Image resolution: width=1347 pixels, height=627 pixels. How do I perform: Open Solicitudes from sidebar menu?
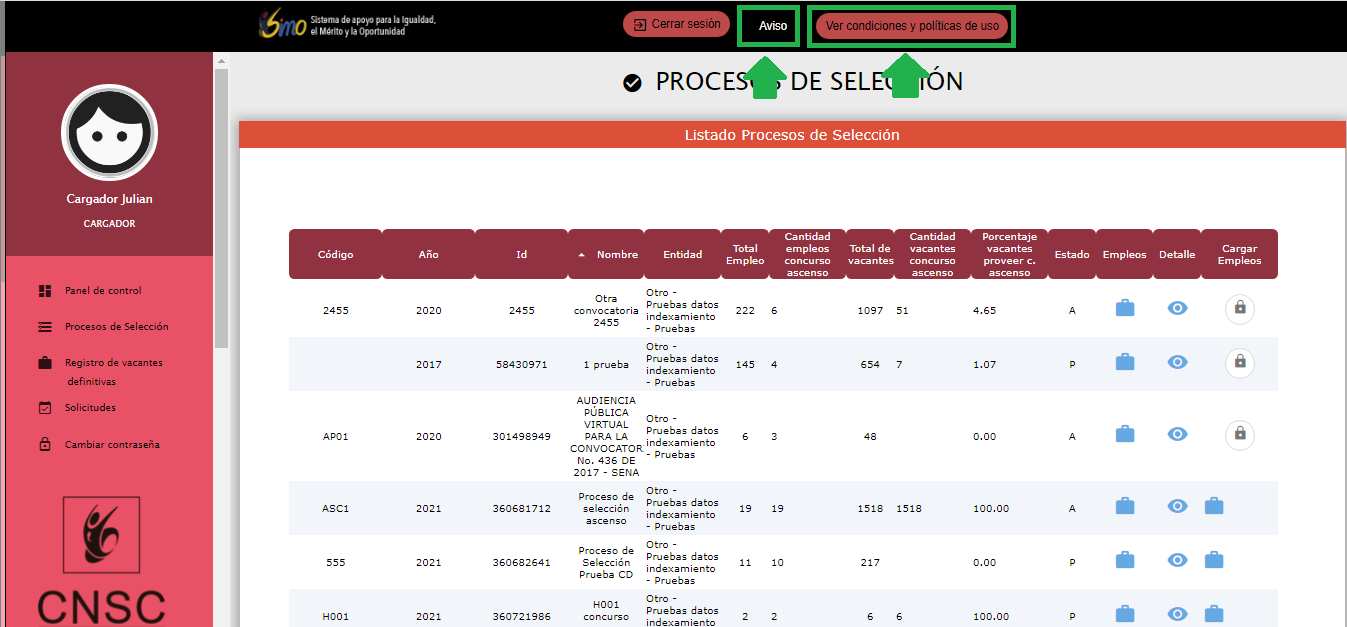pyautogui.click(x=90, y=408)
